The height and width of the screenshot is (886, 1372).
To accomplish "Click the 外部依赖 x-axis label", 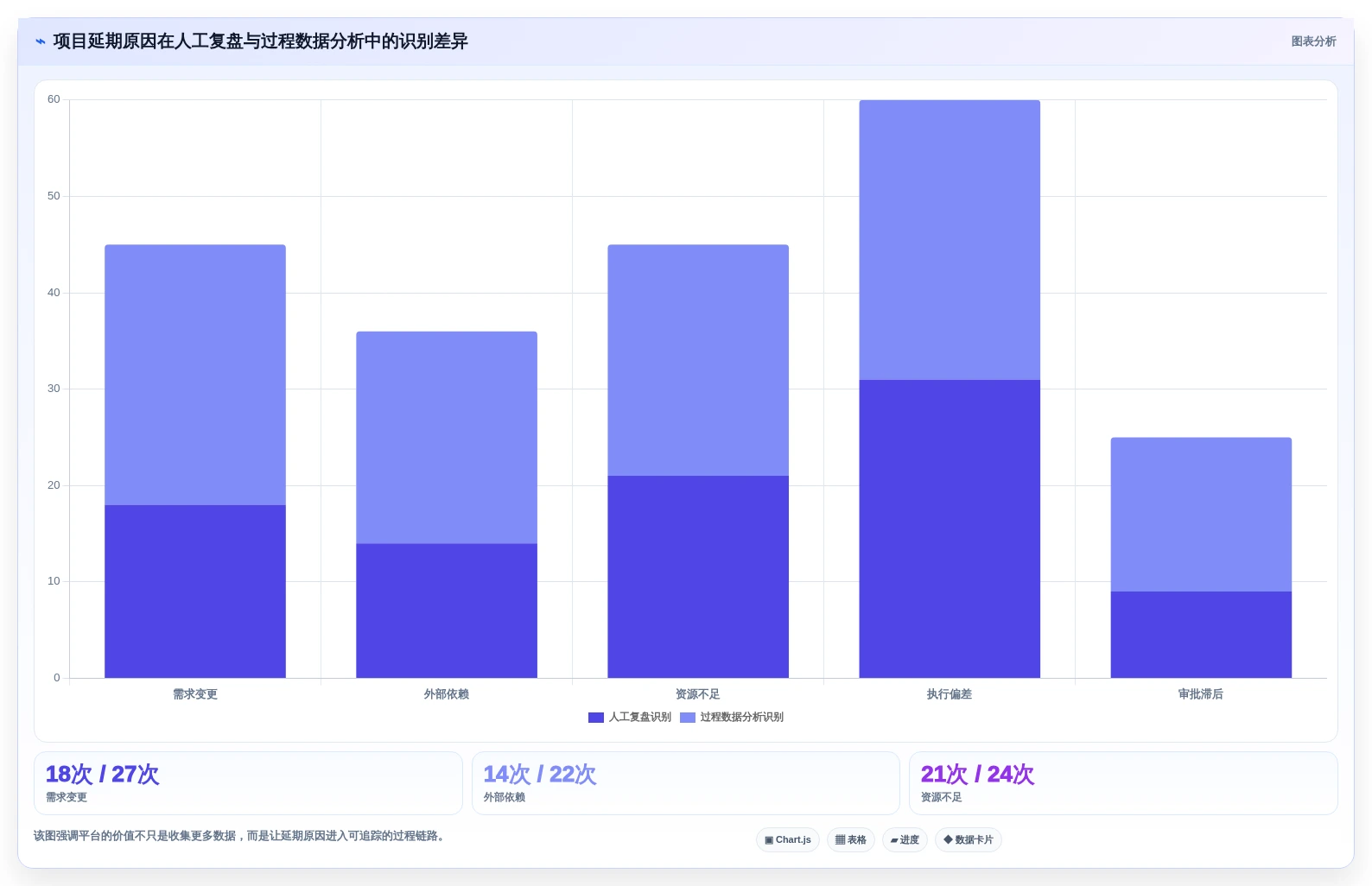I will [447, 694].
